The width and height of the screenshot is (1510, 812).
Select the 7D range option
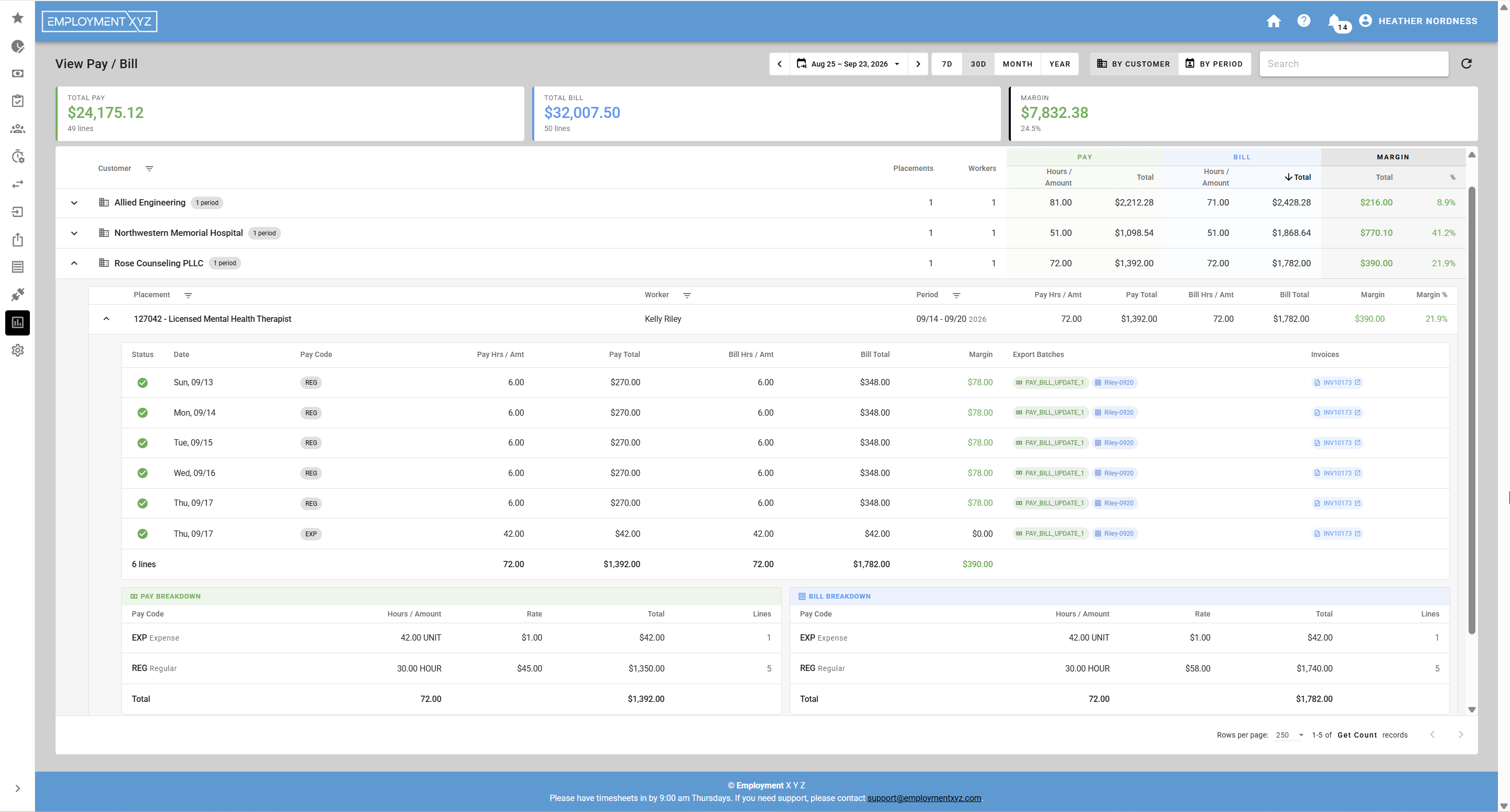(x=947, y=64)
